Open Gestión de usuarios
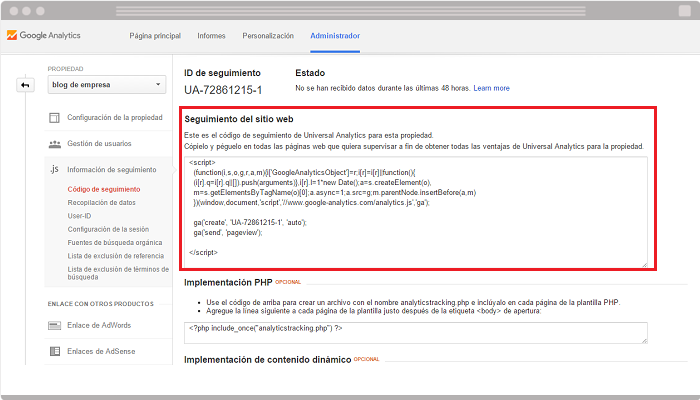 [x=99, y=143]
